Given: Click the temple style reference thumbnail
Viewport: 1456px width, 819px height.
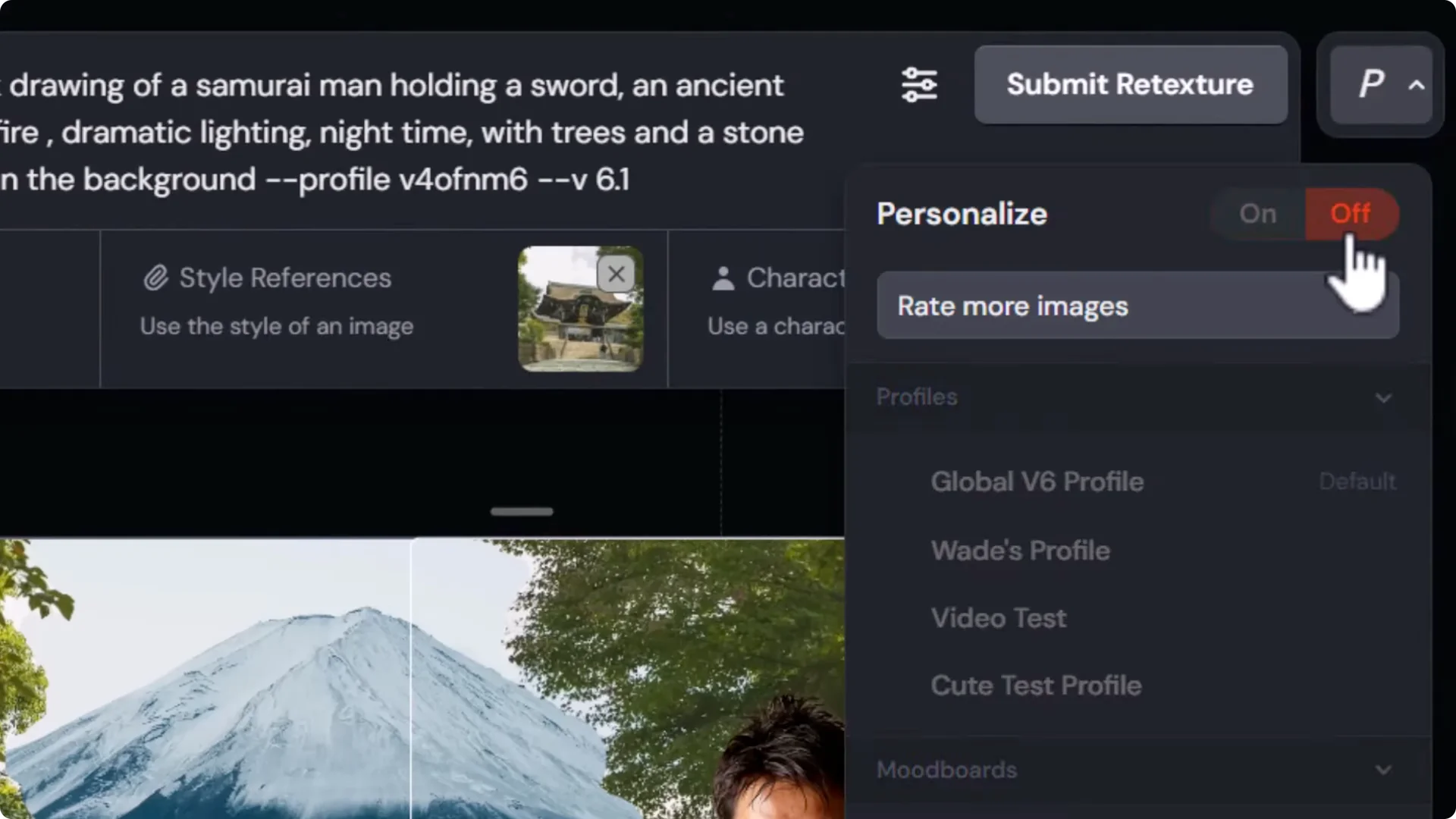Looking at the screenshot, I should tap(580, 309).
